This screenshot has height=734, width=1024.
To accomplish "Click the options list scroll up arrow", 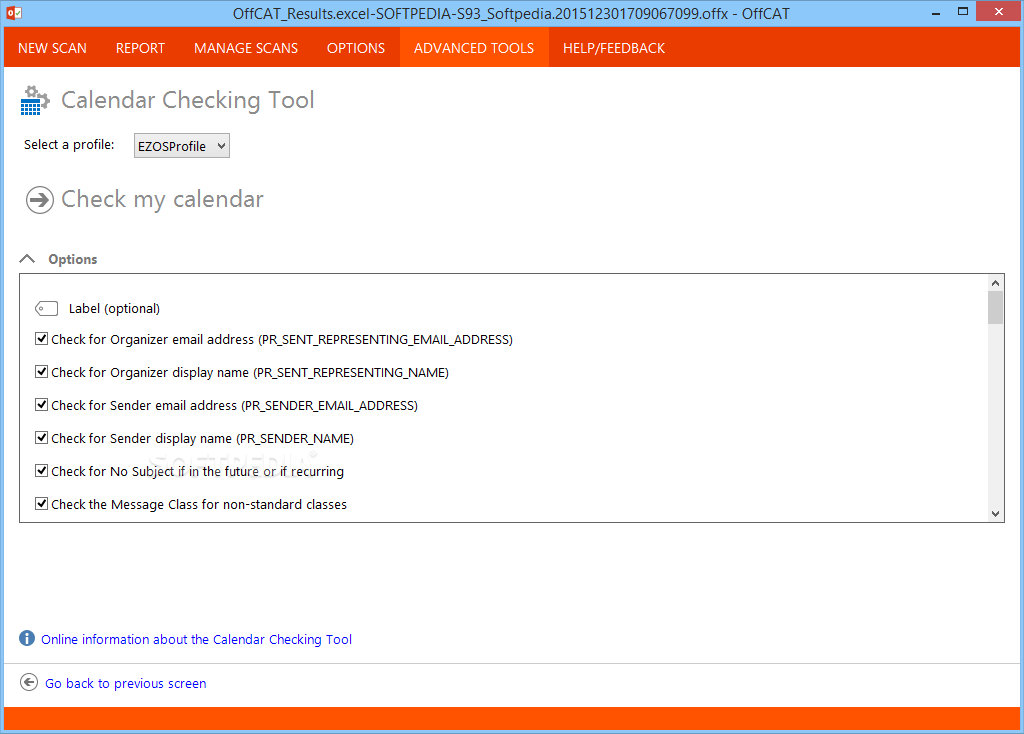I will 995,283.
